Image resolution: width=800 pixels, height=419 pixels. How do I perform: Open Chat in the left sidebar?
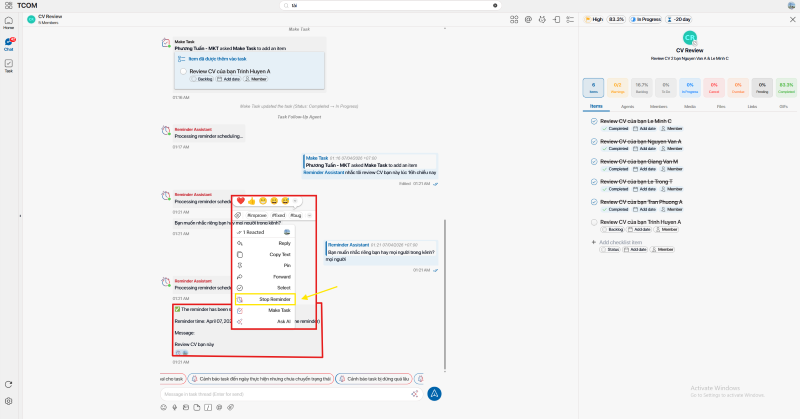click(9, 44)
